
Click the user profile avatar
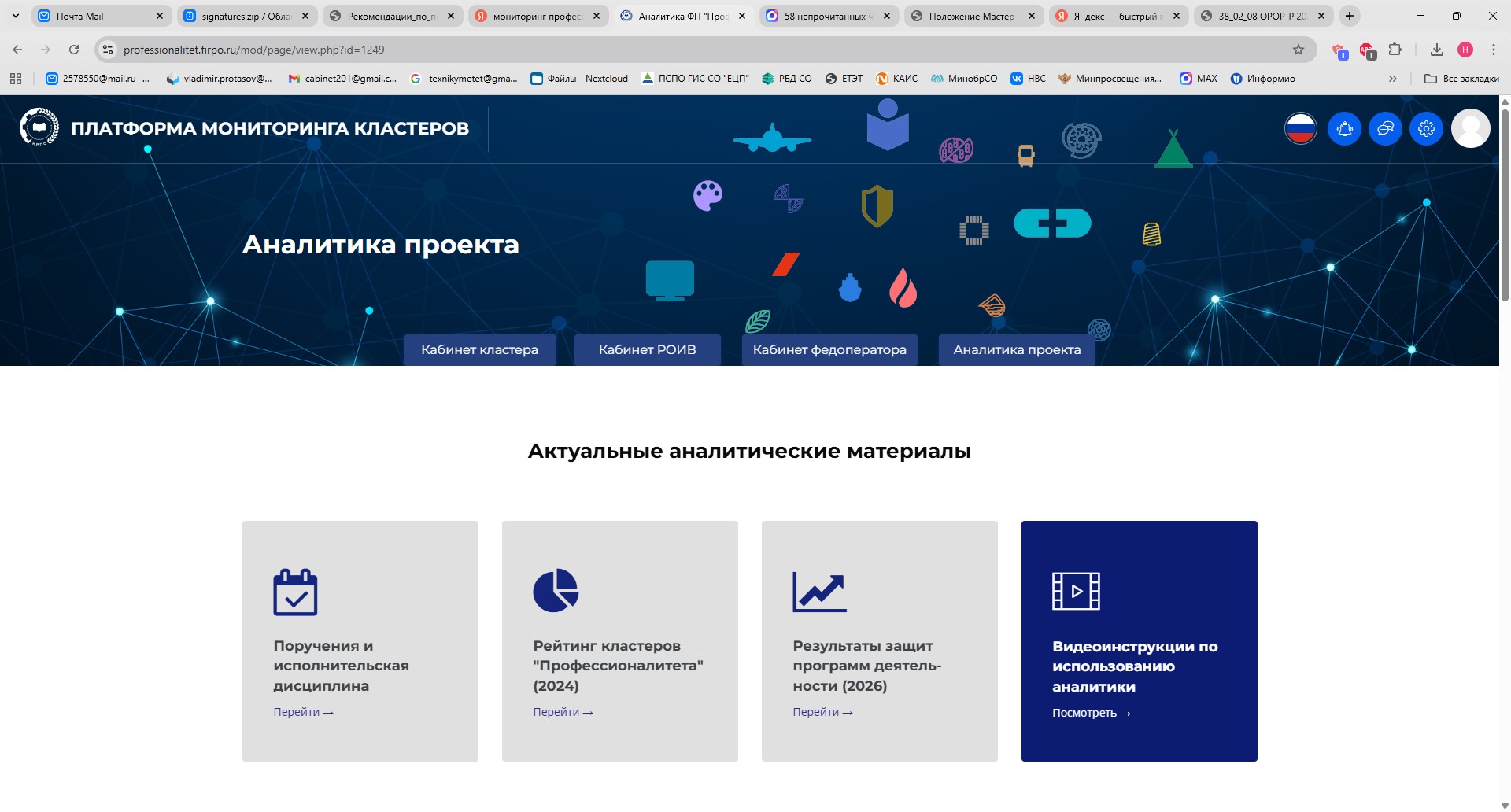(1470, 128)
